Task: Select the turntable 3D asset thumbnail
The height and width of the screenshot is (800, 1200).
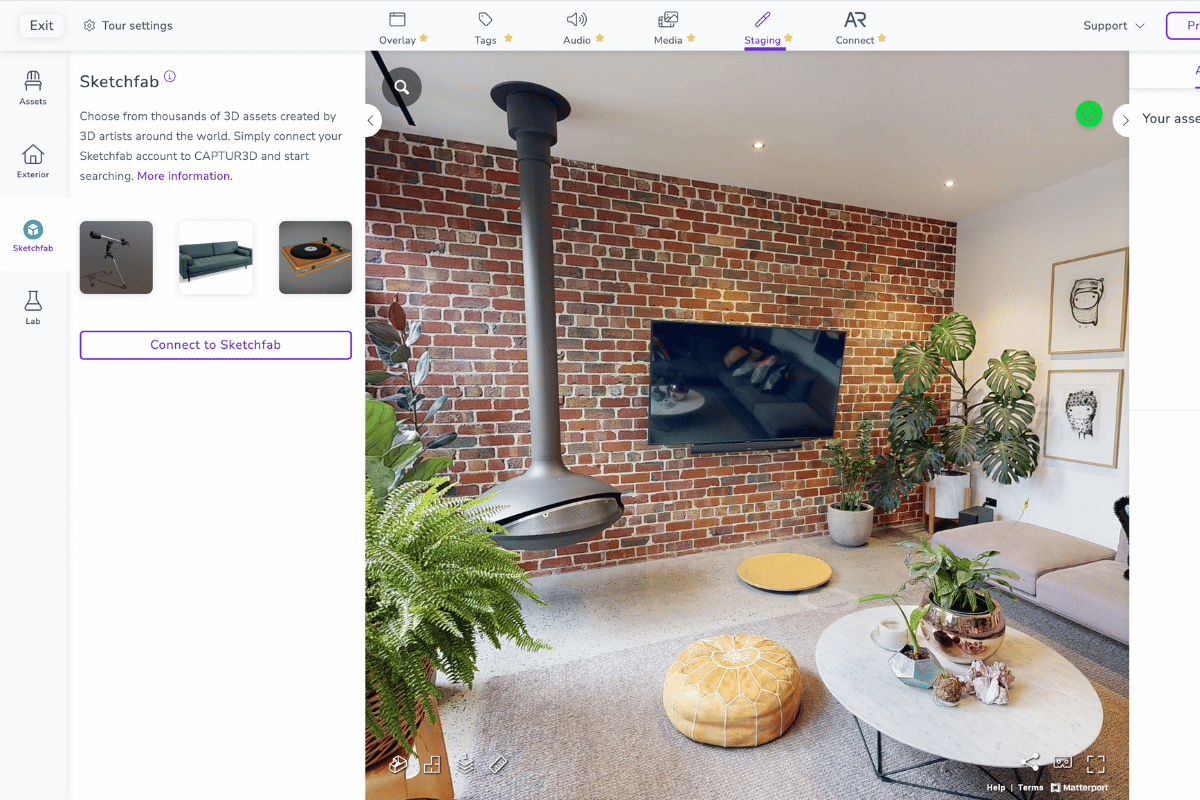Action: (315, 257)
